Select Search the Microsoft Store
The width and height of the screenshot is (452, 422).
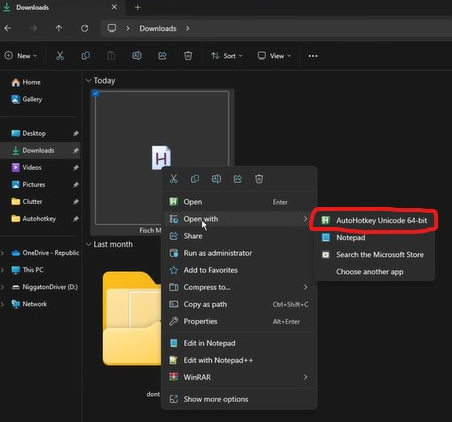(x=374, y=255)
